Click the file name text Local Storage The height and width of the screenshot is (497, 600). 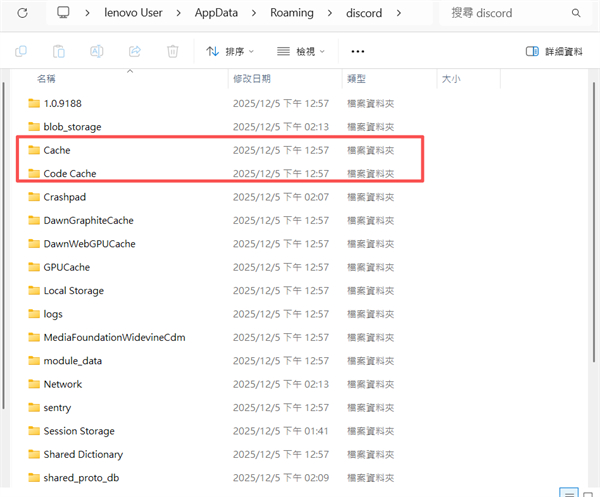point(73,291)
